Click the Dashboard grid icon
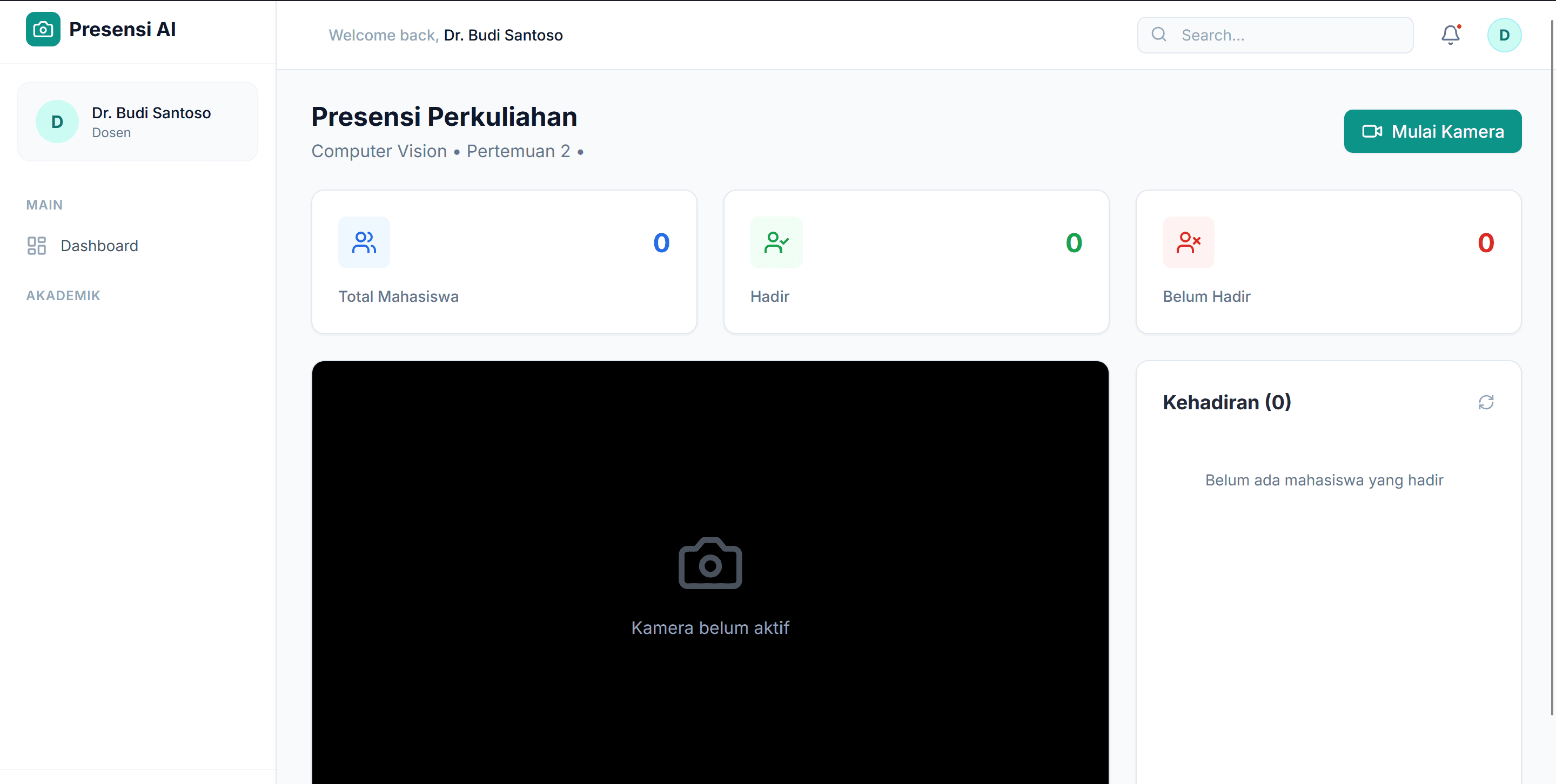The image size is (1556, 784). pyautogui.click(x=36, y=246)
